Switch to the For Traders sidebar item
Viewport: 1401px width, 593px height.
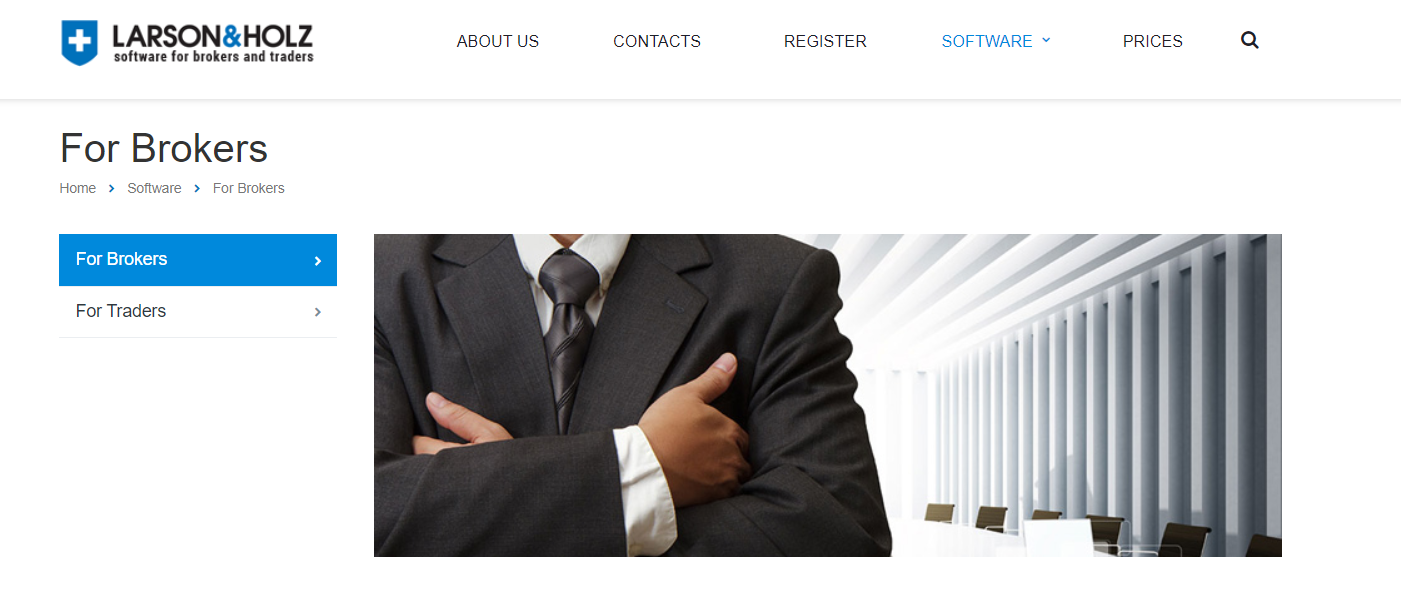click(198, 312)
